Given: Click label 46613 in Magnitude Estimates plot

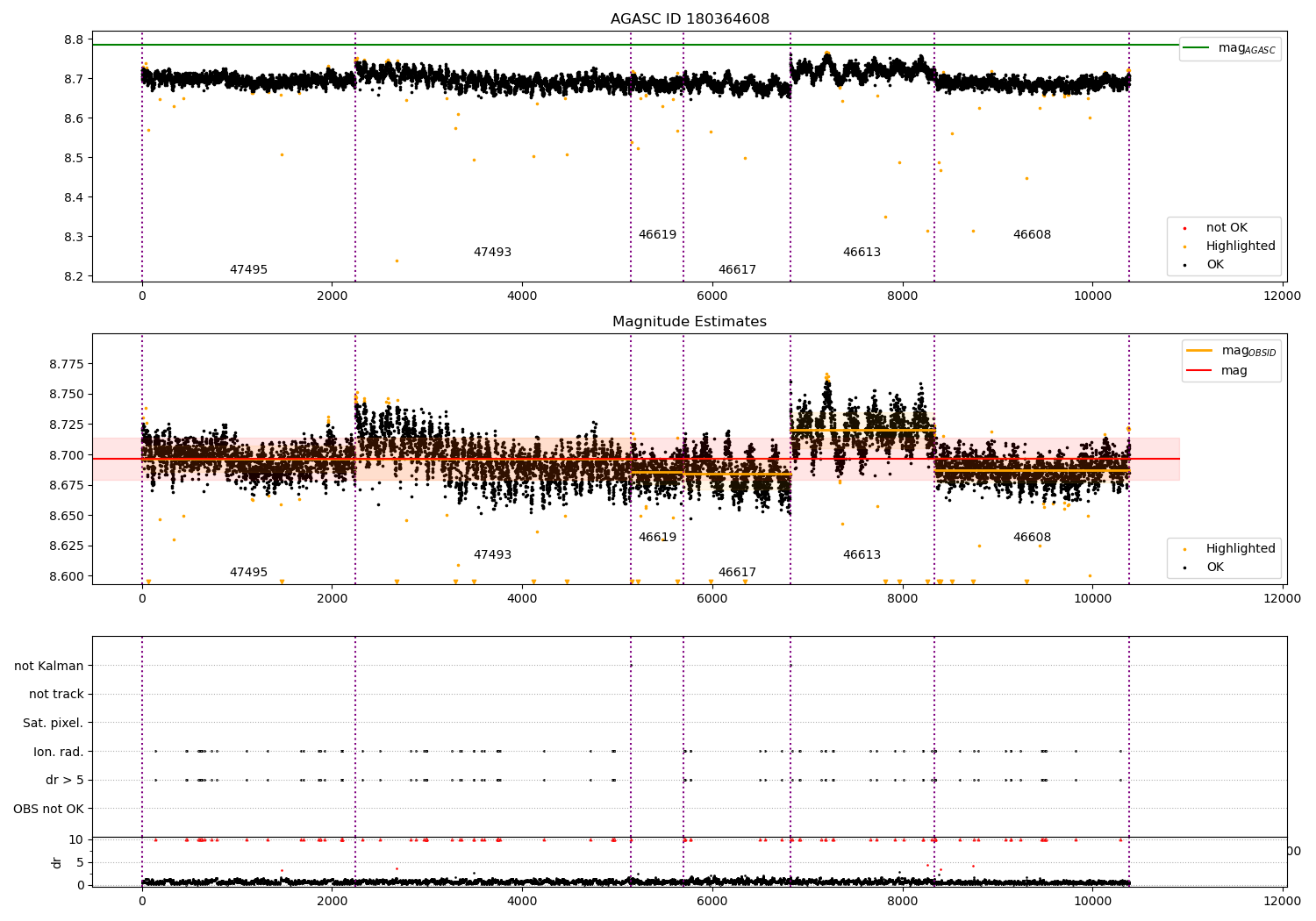Looking at the screenshot, I should tap(862, 555).
